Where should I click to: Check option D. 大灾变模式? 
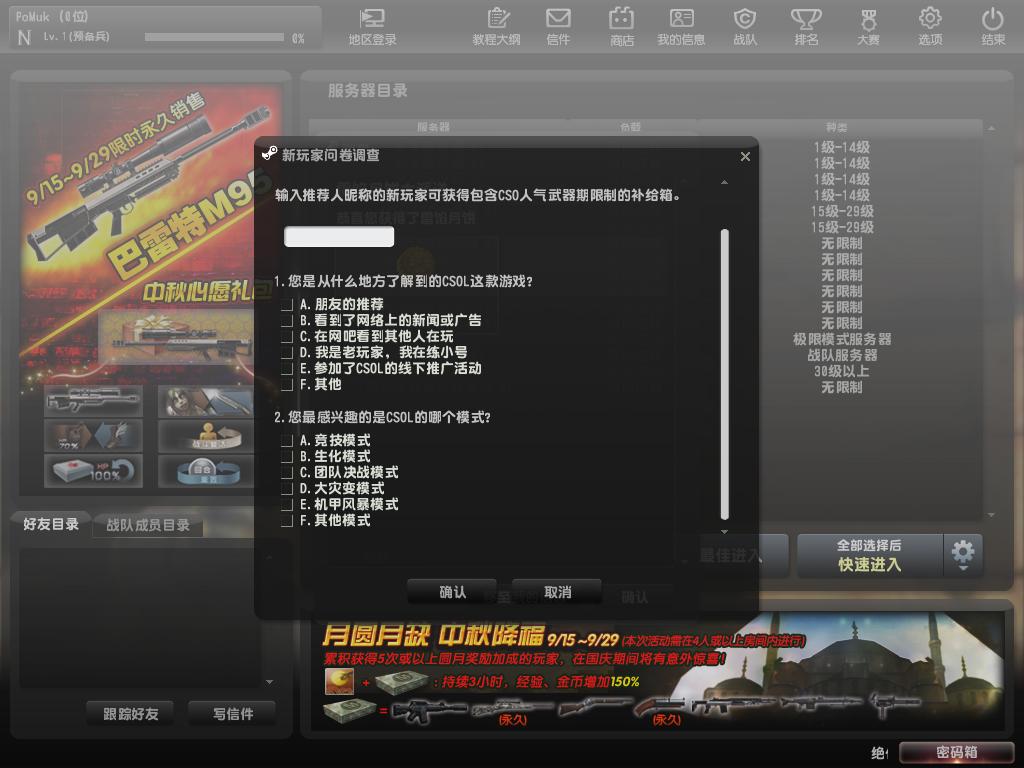286,488
